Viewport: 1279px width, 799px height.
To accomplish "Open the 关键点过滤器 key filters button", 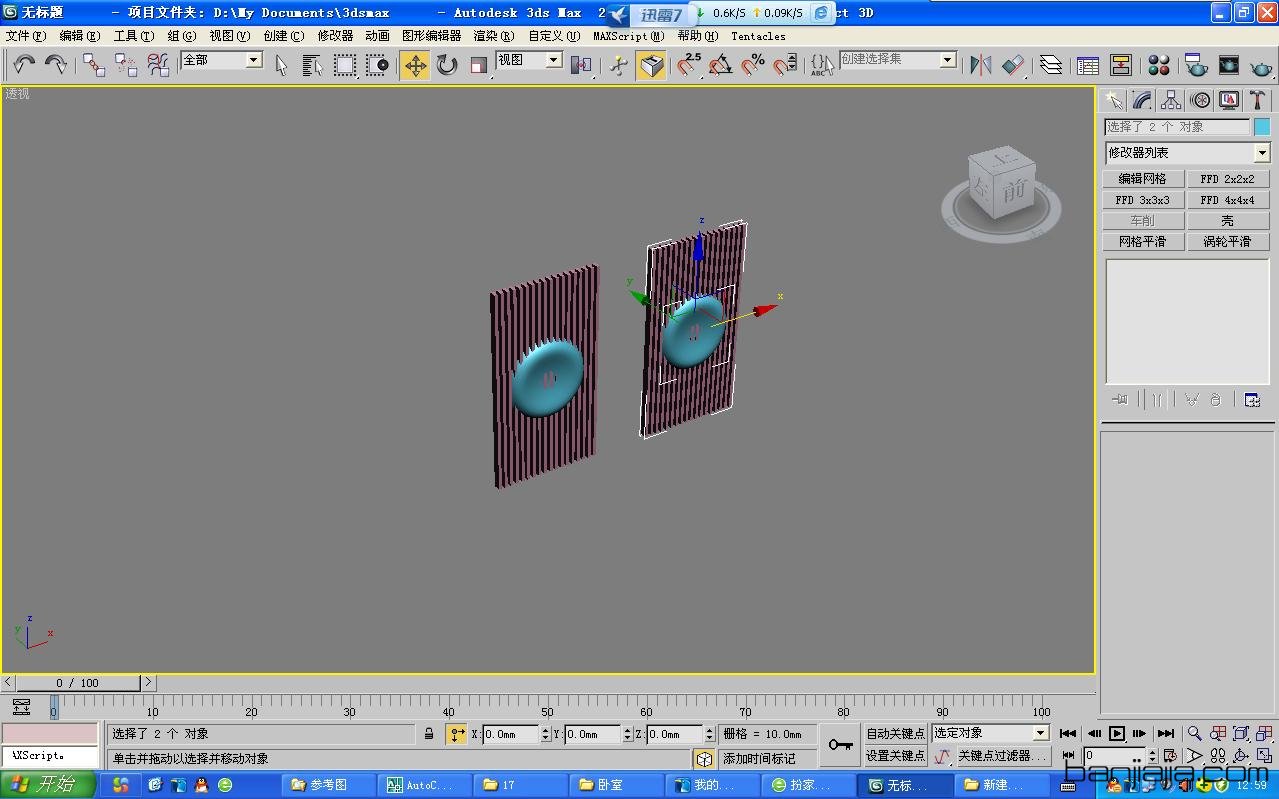I will coord(1003,756).
